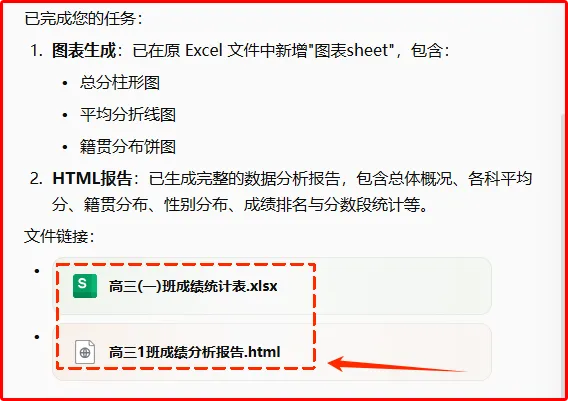This screenshot has height=401, width=568.
Task: Open the 高三1班成绩分析报告.html file link
Action: [195, 352]
